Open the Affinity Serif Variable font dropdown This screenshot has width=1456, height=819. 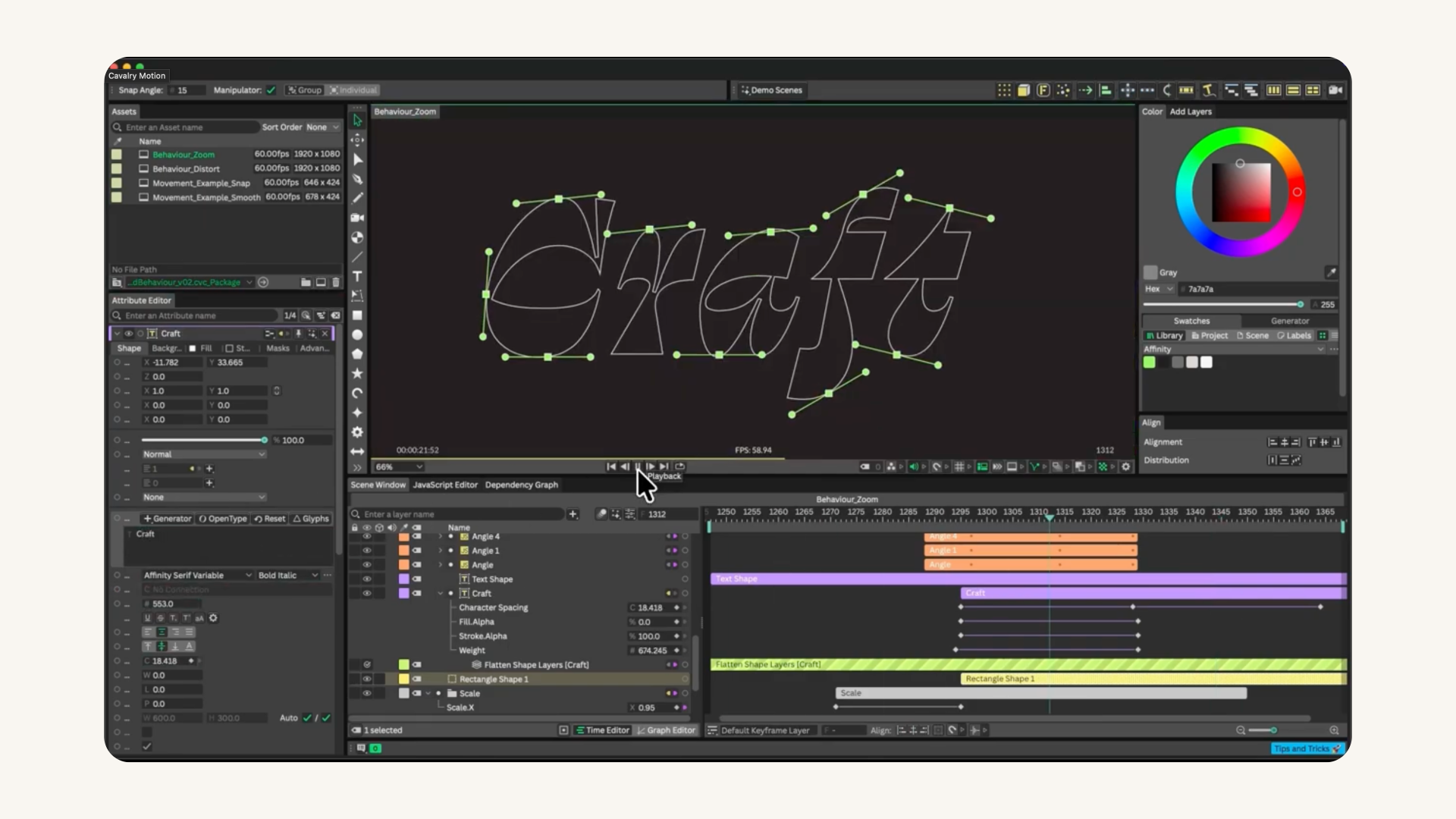(x=198, y=576)
